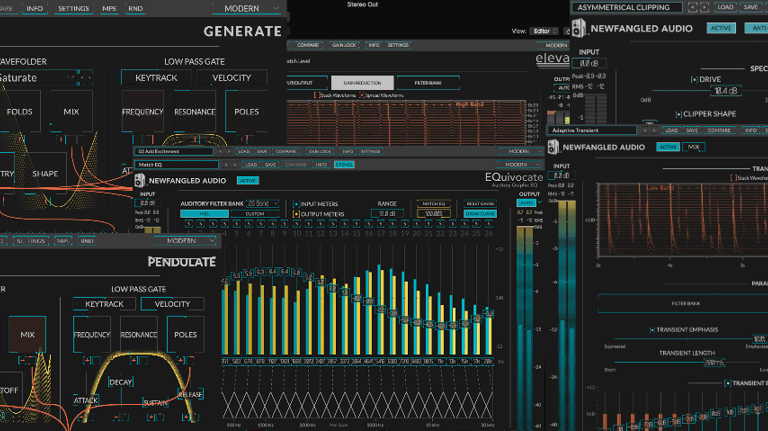
Task: Click SAVE in Asymmetrical Clipping bar
Action: click(x=750, y=7)
